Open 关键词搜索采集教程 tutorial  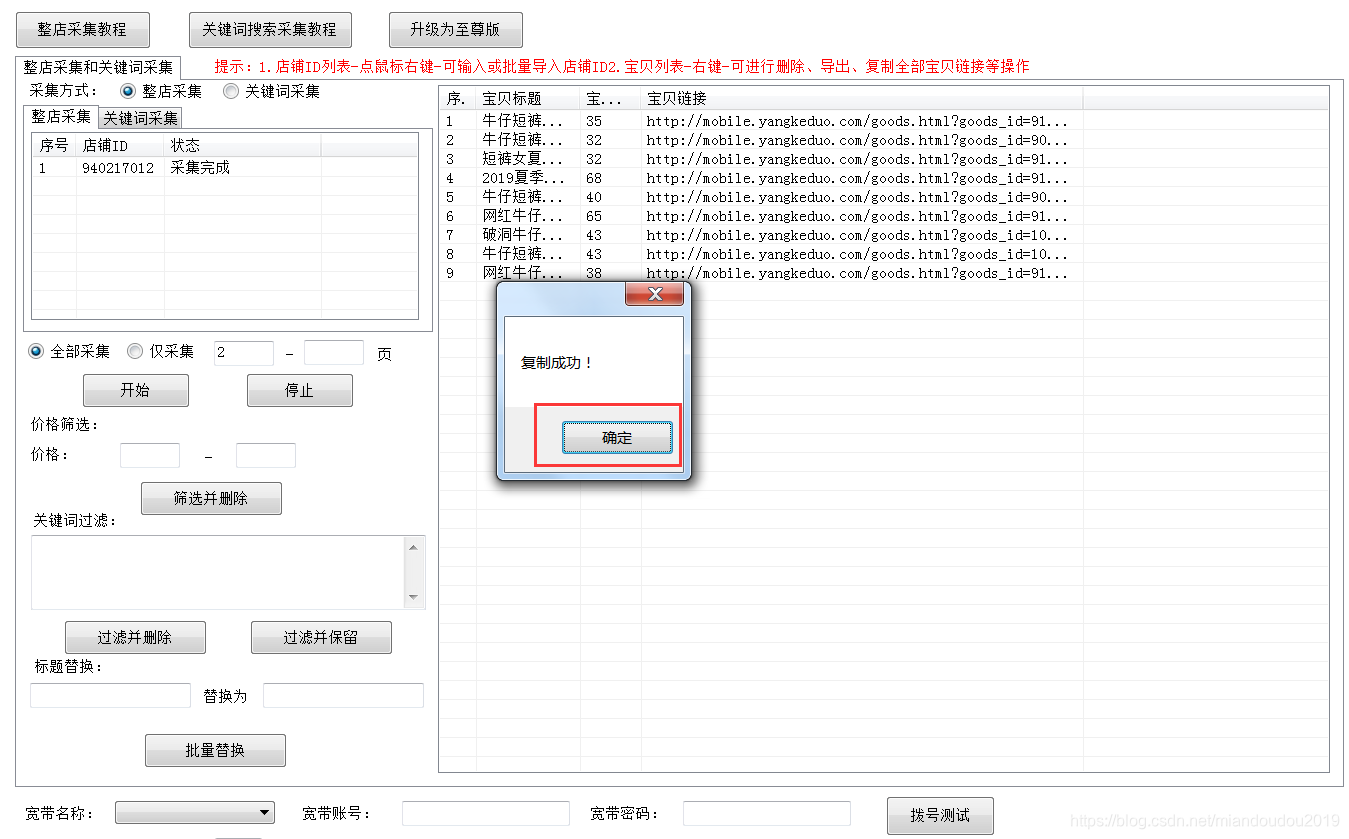270,30
